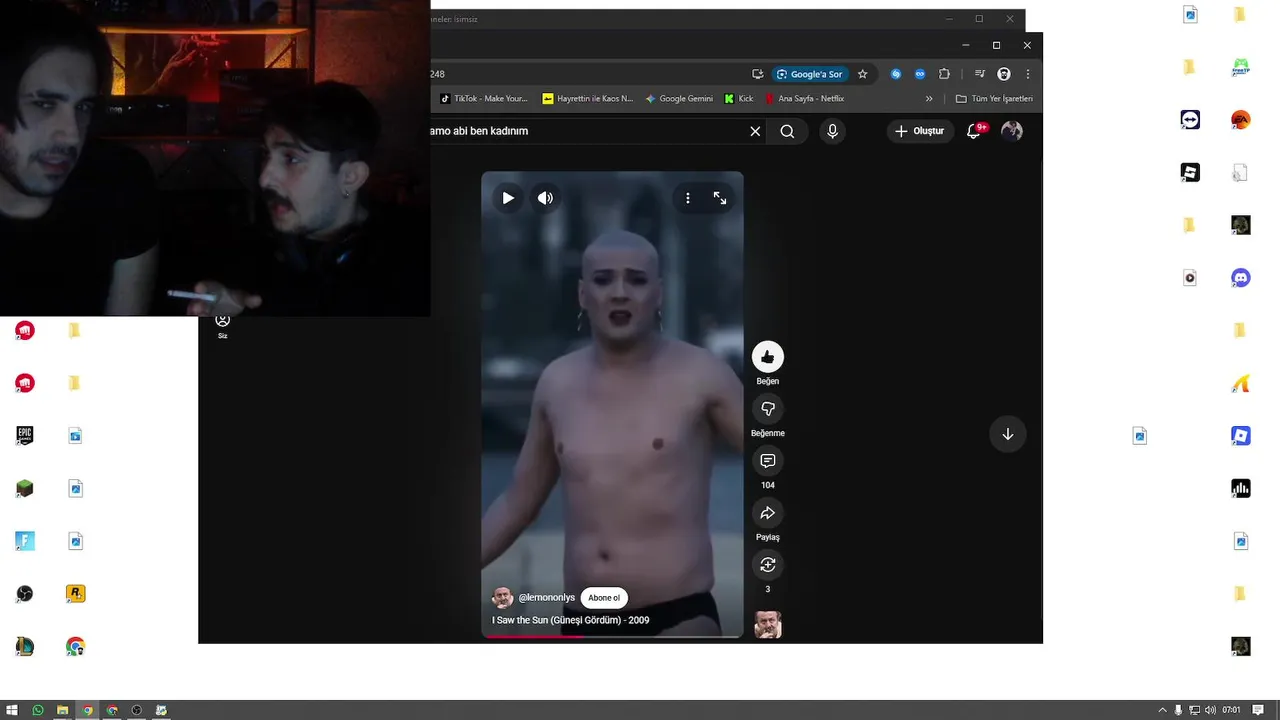Open the Windows Start button

(12, 710)
